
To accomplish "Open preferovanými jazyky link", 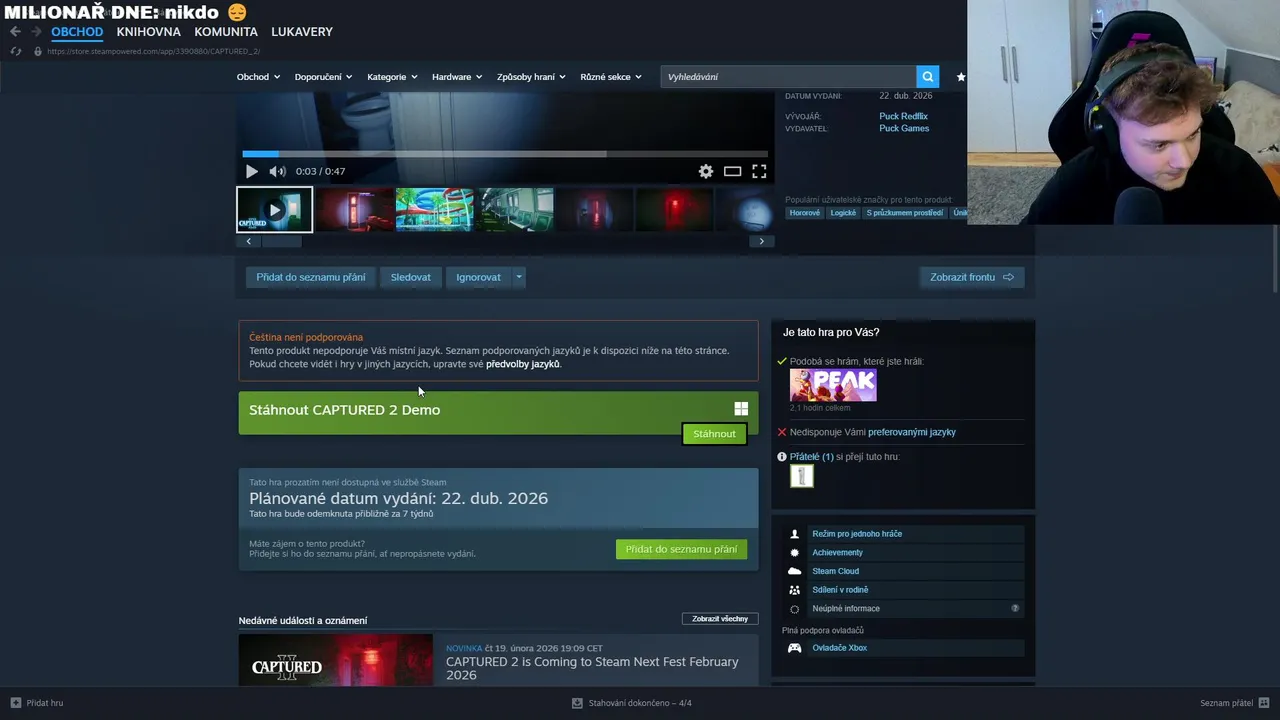I will click(912, 432).
